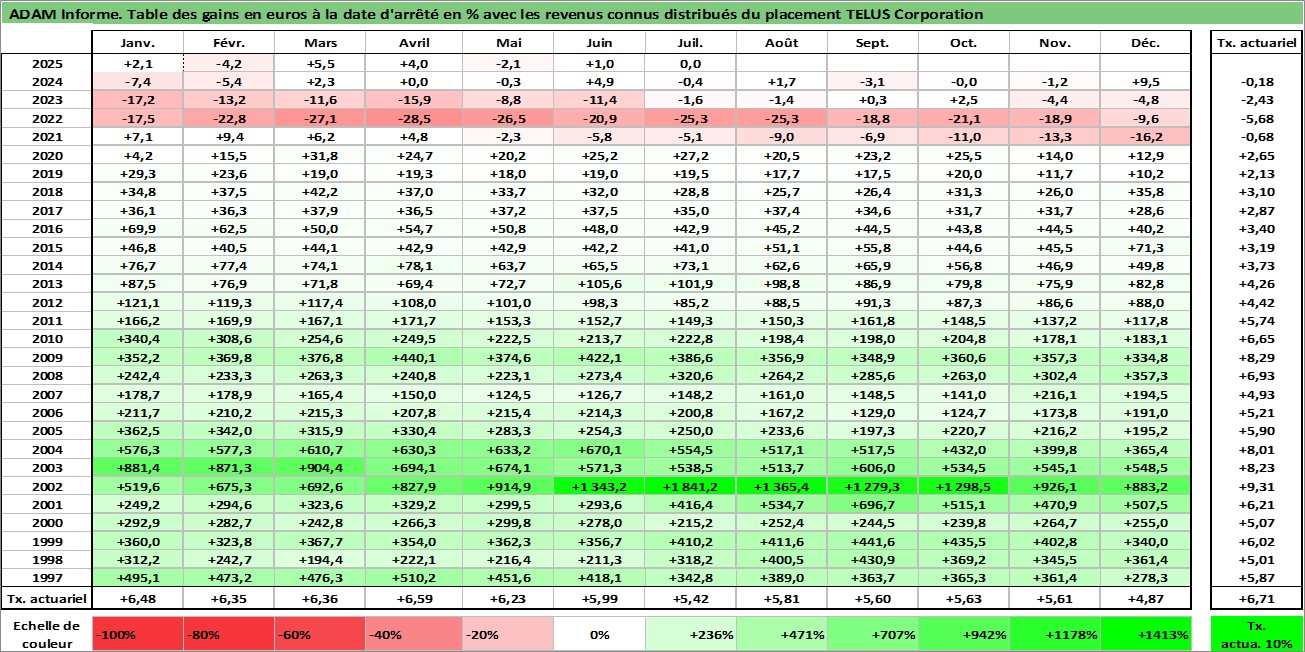Select the +914,9 cell for May 2002
This screenshot has height=652, width=1305.
[x=509, y=487]
